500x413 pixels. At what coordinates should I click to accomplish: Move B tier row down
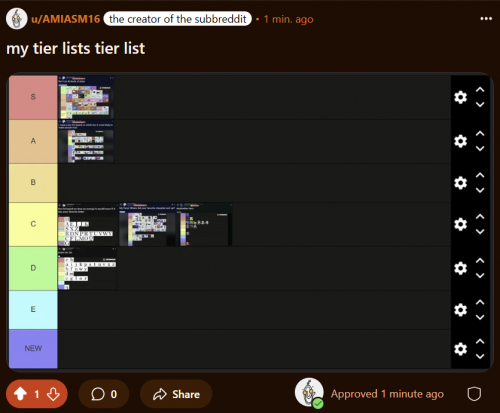[x=480, y=190]
